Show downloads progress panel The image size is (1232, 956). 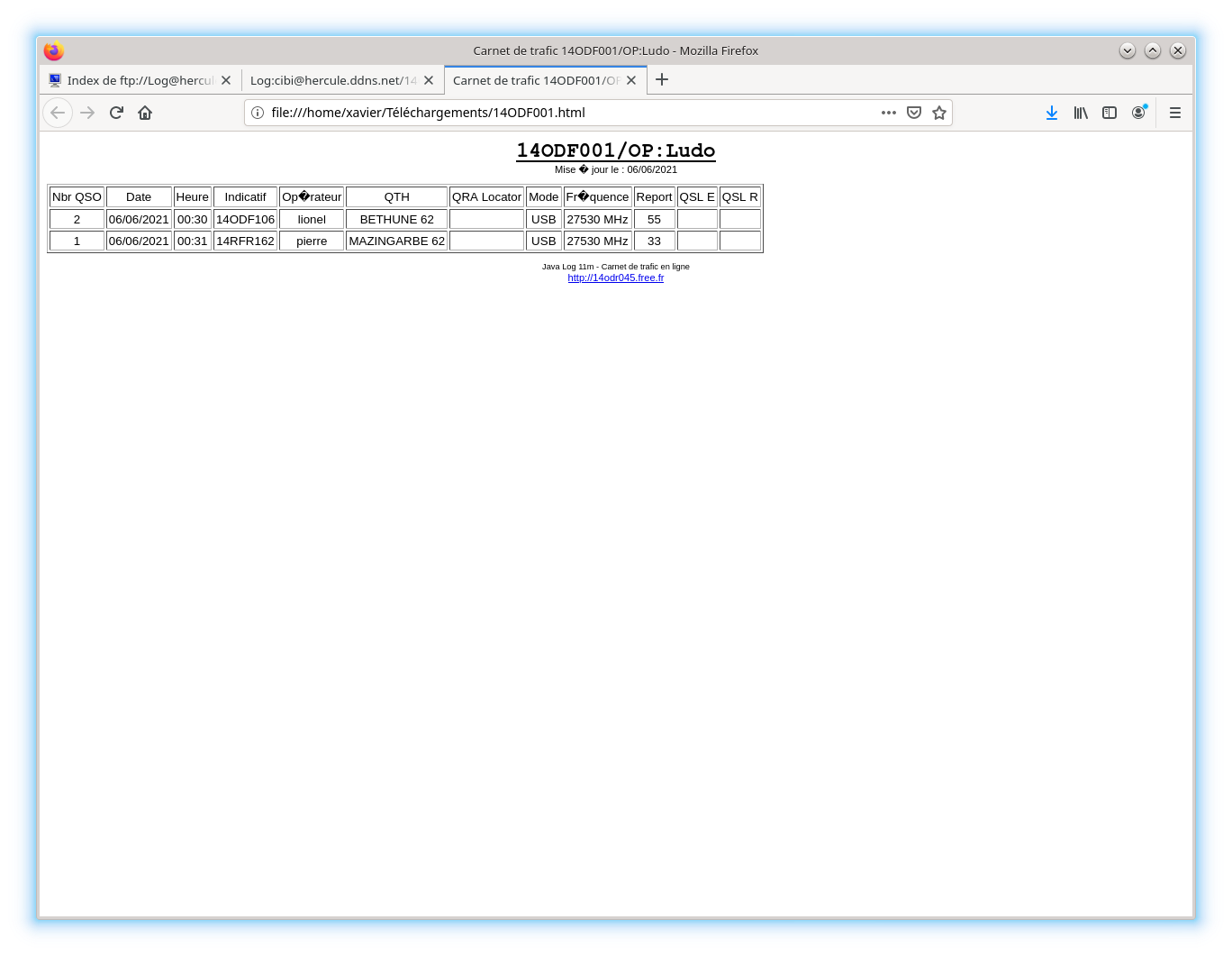(1052, 113)
